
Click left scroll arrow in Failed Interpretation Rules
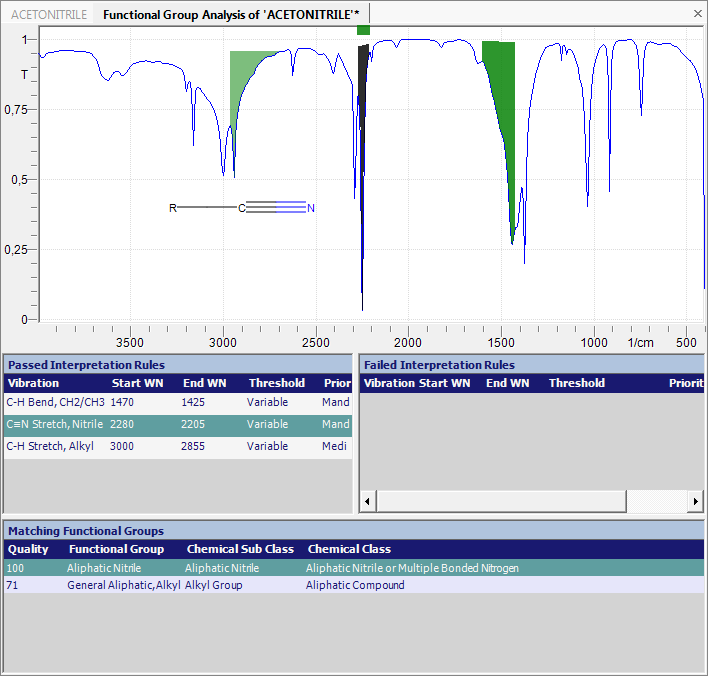point(367,501)
